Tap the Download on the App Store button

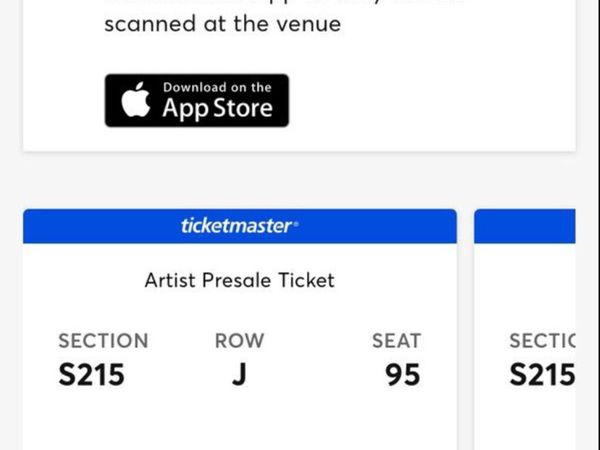197,100
